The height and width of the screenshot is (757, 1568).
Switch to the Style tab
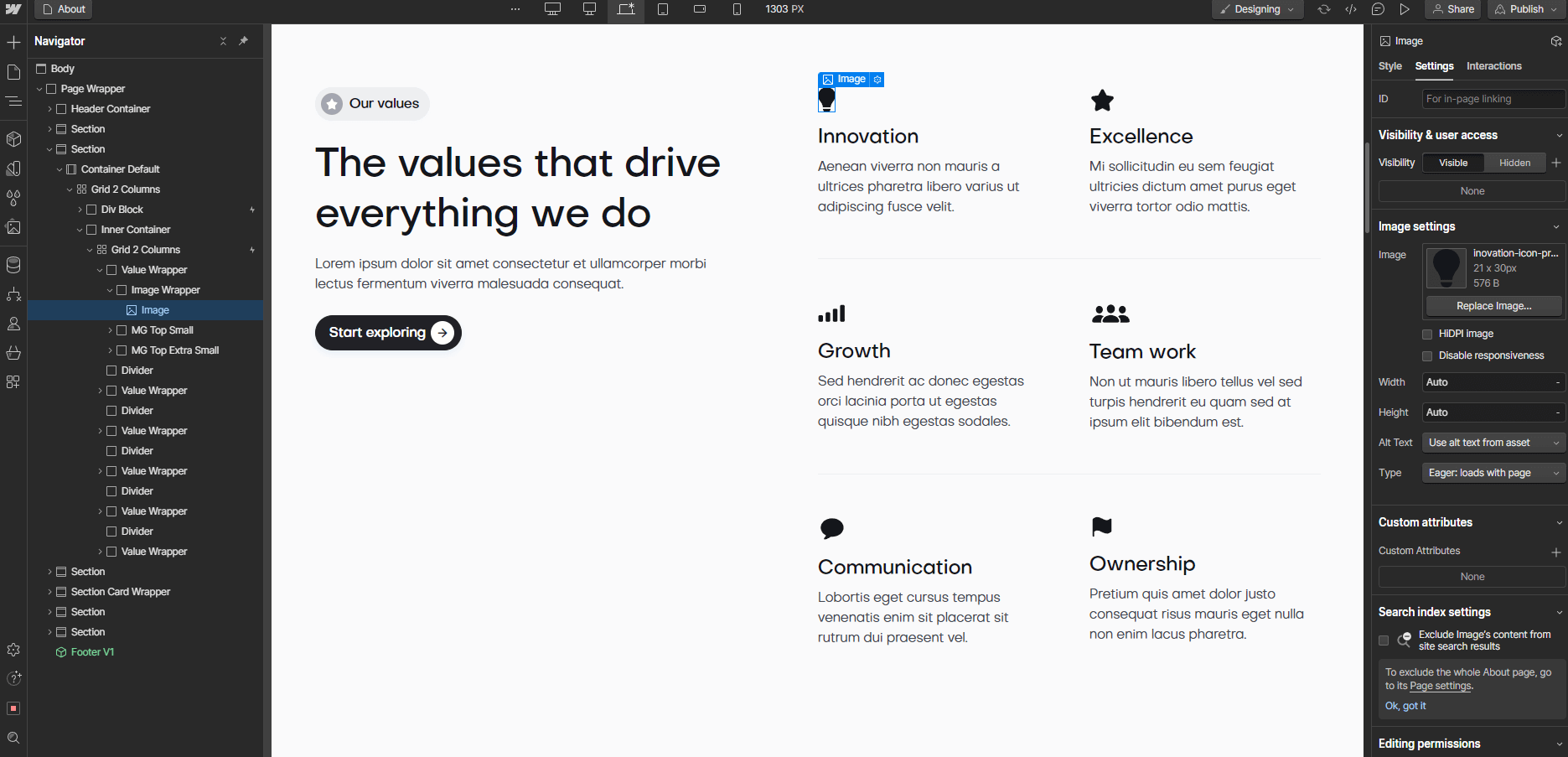[1390, 66]
